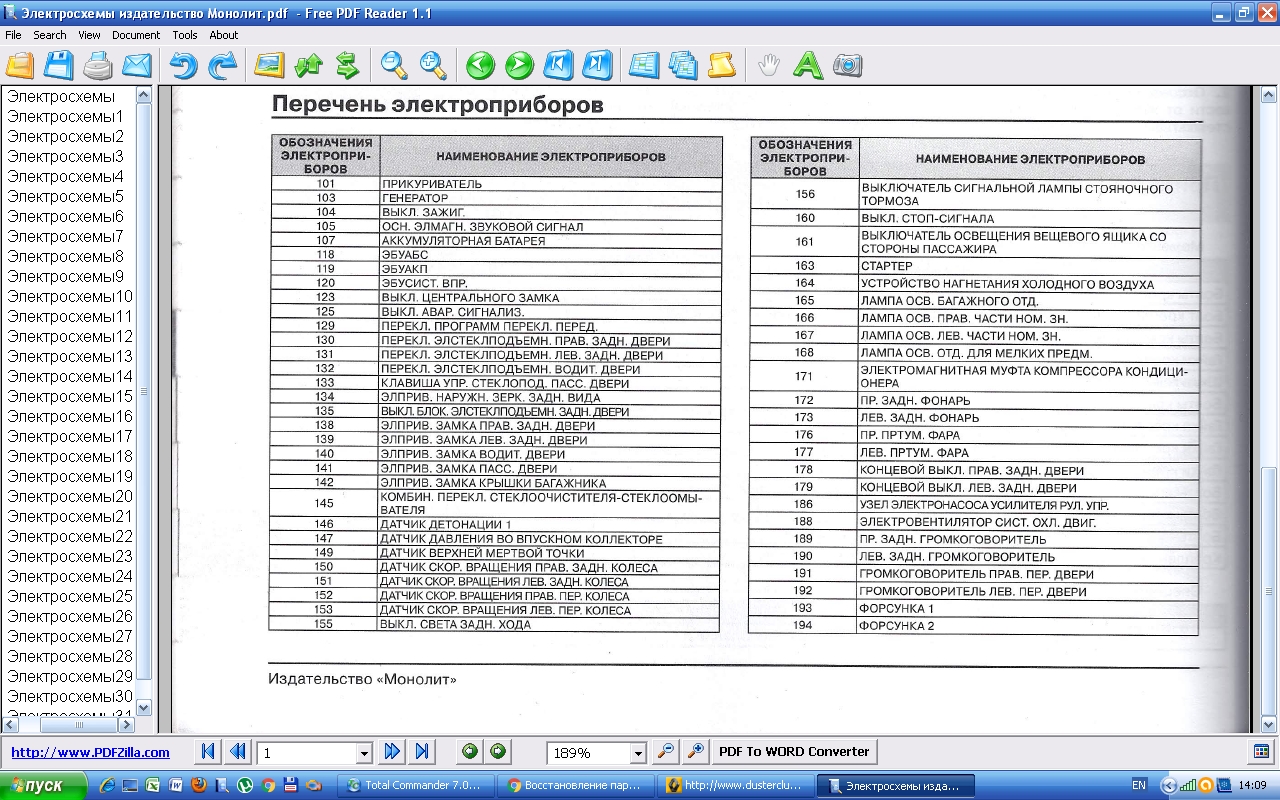
Task: Switch to Восстановление пар... Chrome taskbar button
Action: [x=577, y=786]
